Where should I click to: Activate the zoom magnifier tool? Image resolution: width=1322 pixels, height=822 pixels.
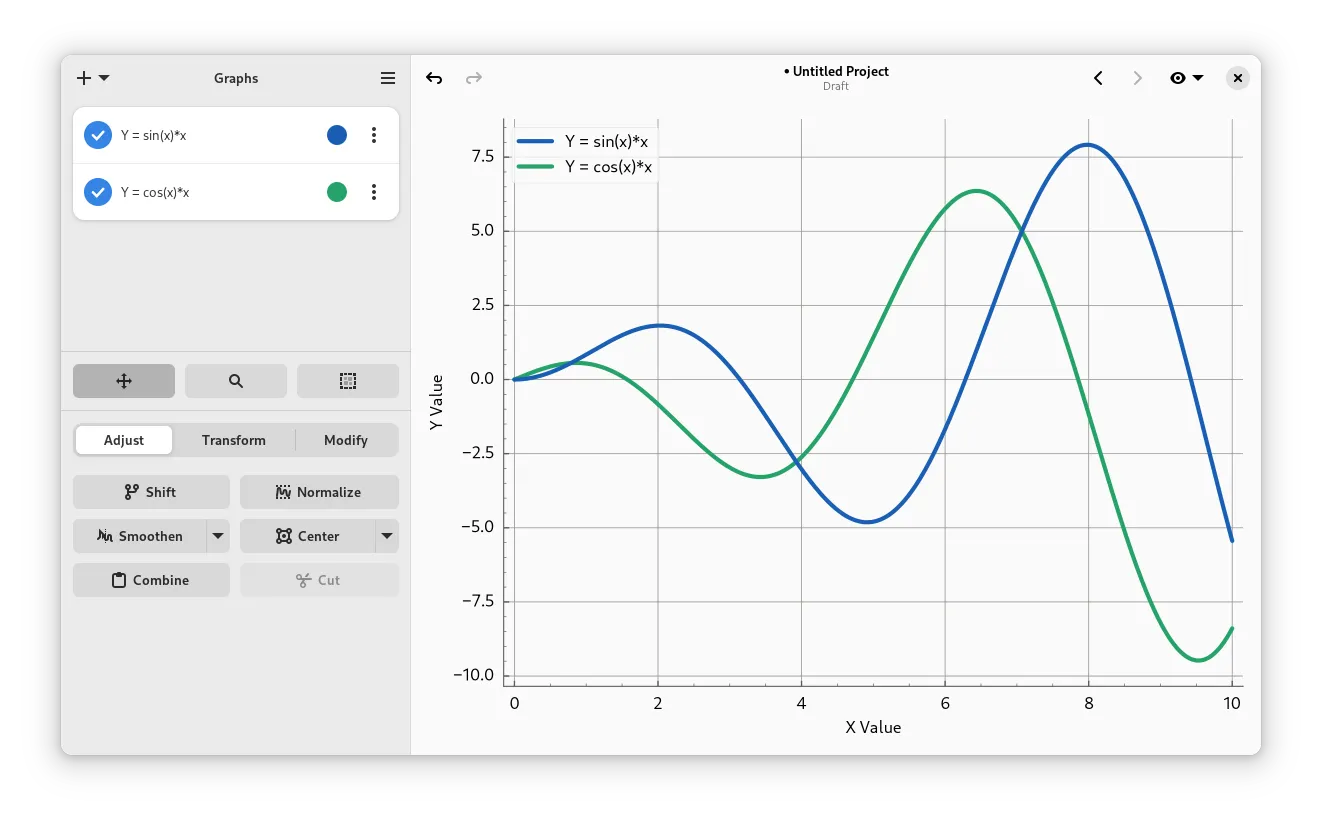pos(236,381)
